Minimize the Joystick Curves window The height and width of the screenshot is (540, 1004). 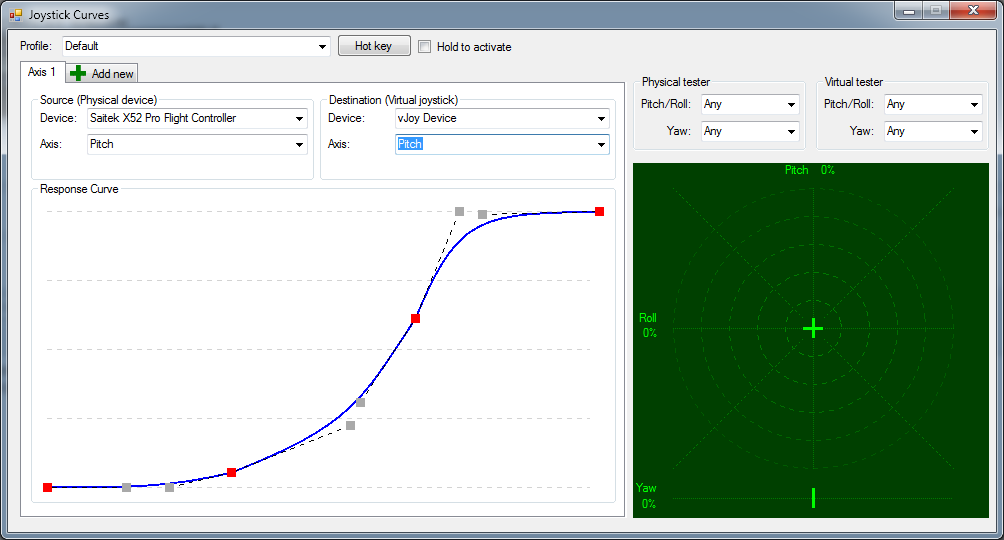coord(909,10)
